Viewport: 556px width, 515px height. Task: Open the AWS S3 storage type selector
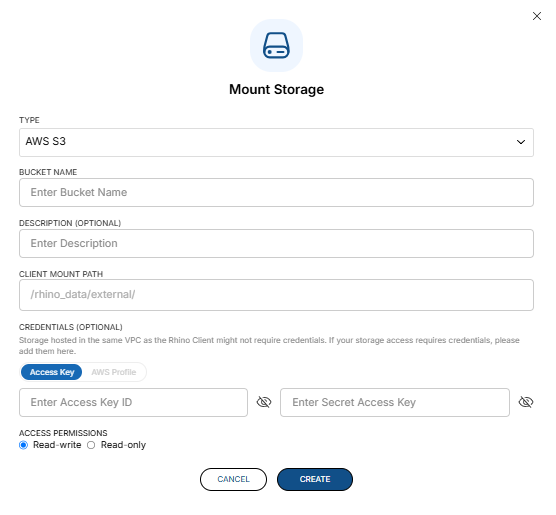pos(276,142)
